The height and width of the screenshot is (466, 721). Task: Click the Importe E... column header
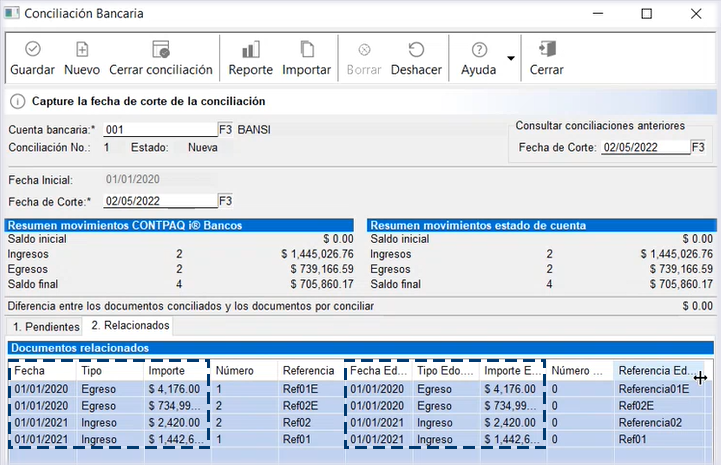click(513, 371)
